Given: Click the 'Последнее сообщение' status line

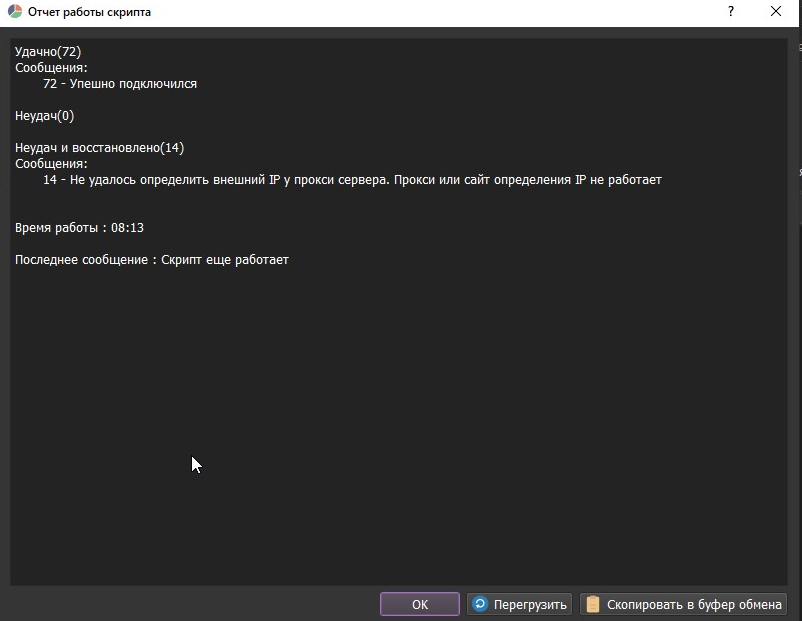Looking at the screenshot, I should tap(151, 259).
